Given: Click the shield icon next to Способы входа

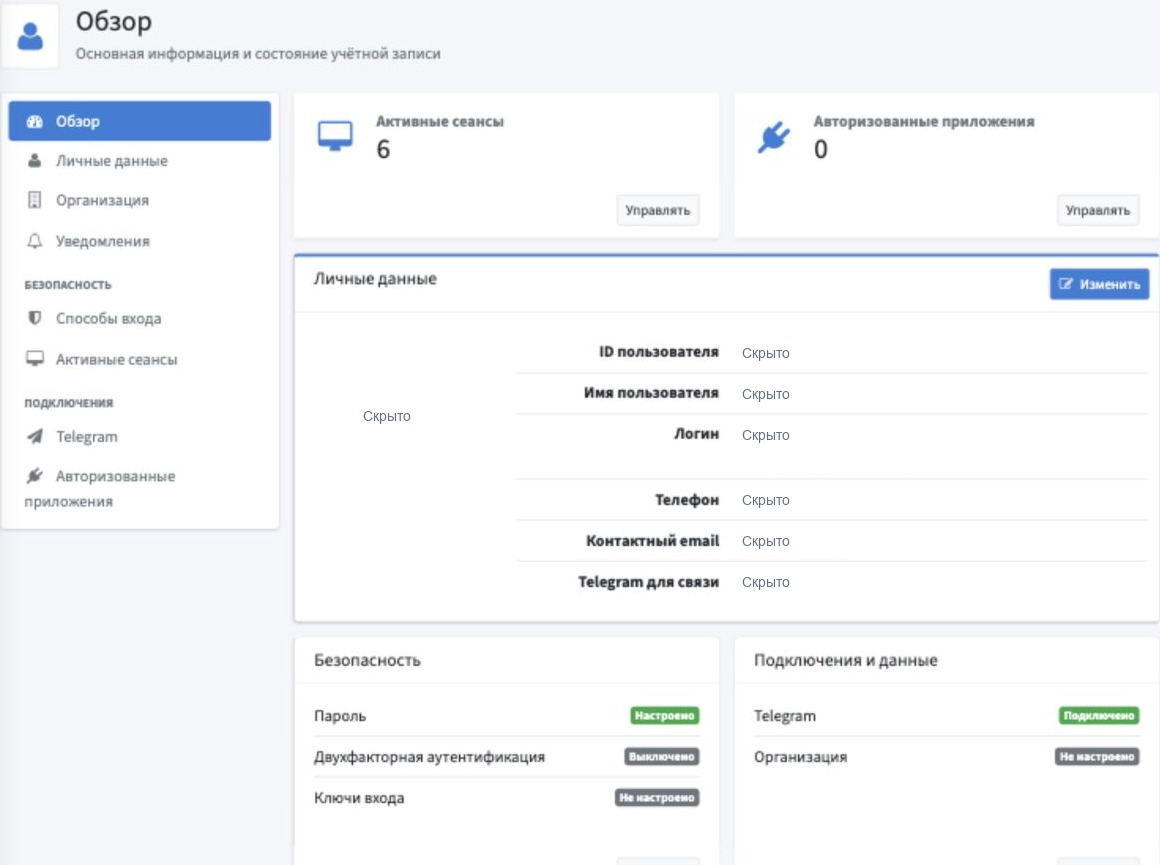Looking at the screenshot, I should (x=35, y=318).
